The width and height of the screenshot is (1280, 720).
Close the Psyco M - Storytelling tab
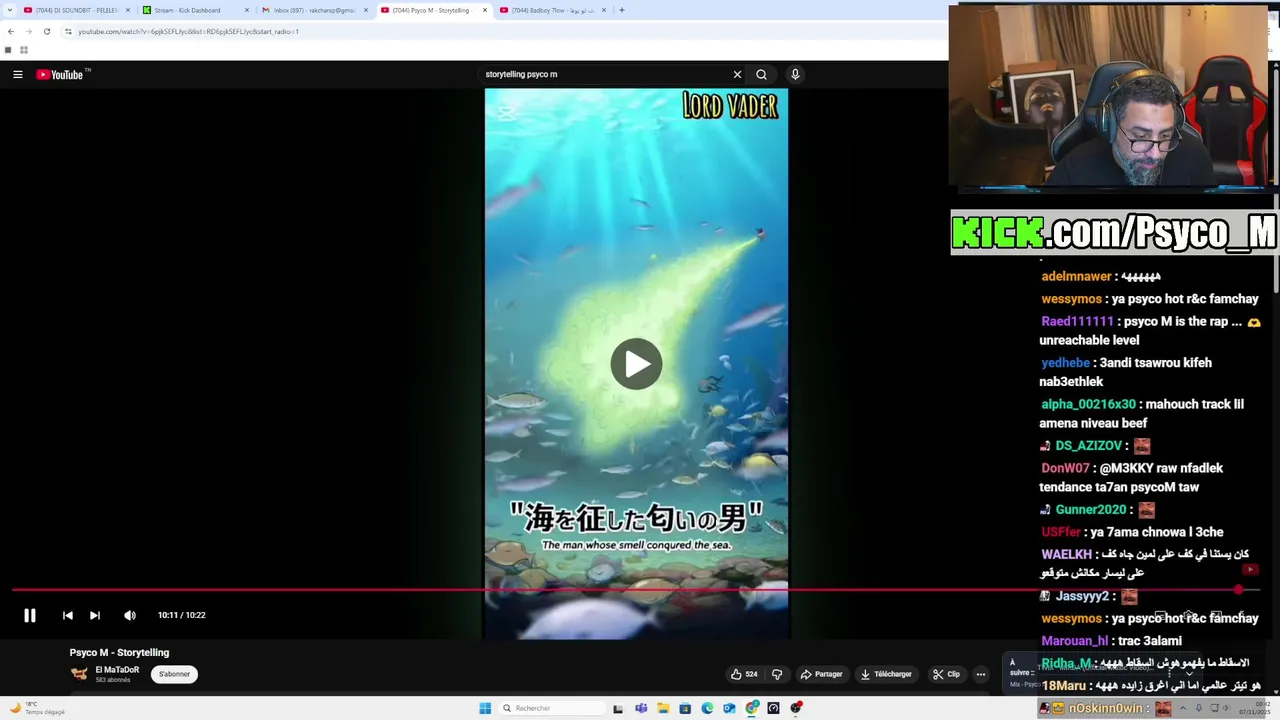pyautogui.click(x=485, y=10)
